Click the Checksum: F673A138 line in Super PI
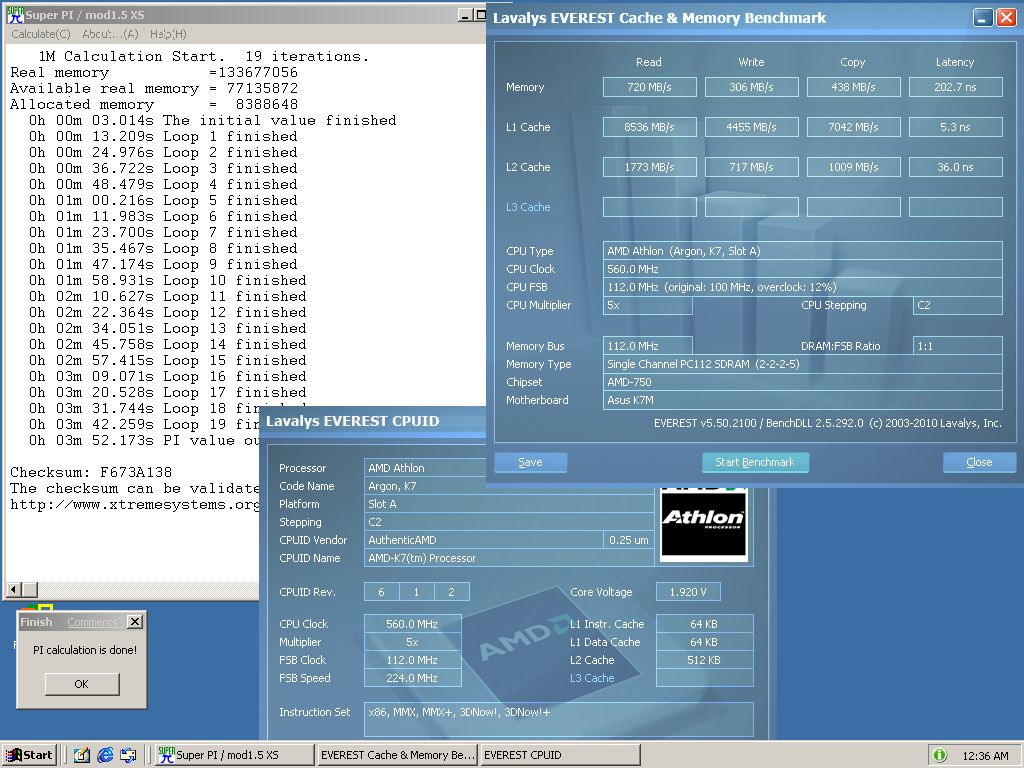Viewport: 1024px width, 768px height. 91,472
